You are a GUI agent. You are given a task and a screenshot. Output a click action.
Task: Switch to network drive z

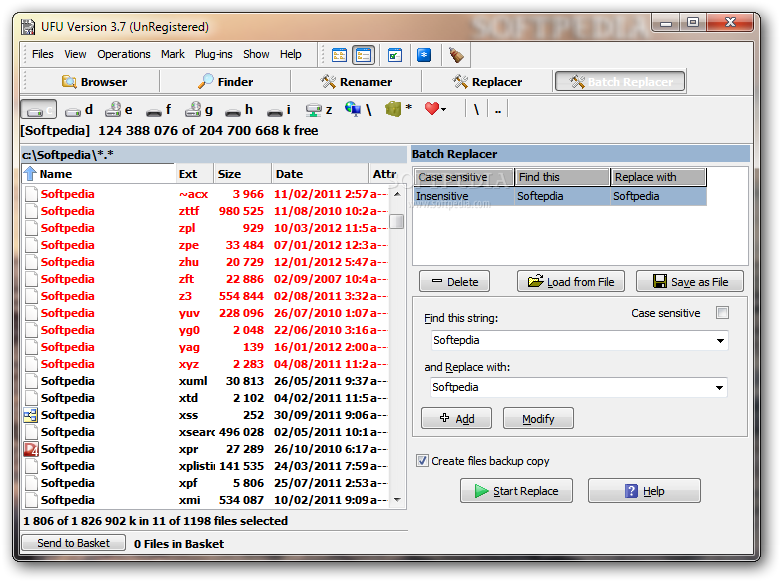coord(319,110)
